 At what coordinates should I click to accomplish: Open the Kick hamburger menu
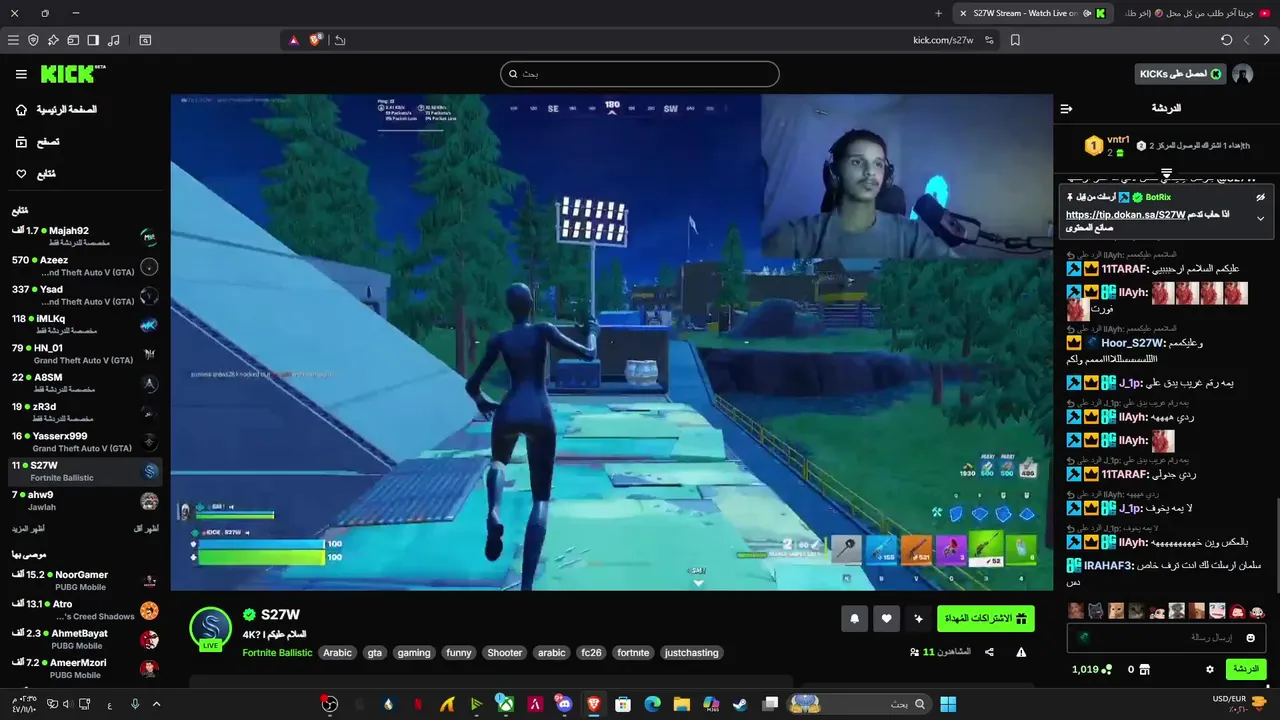[x=21, y=74]
